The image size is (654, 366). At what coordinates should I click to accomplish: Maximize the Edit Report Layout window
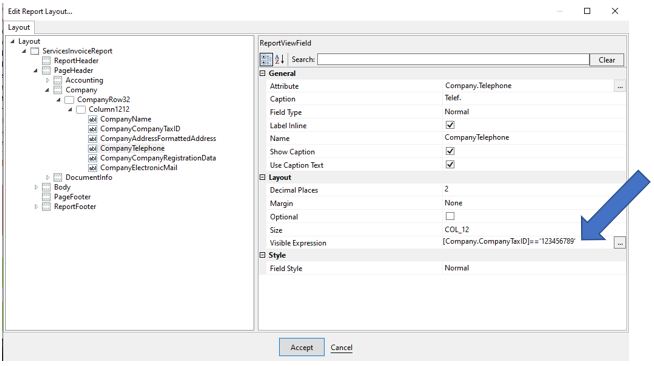pyautogui.click(x=587, y=11)
